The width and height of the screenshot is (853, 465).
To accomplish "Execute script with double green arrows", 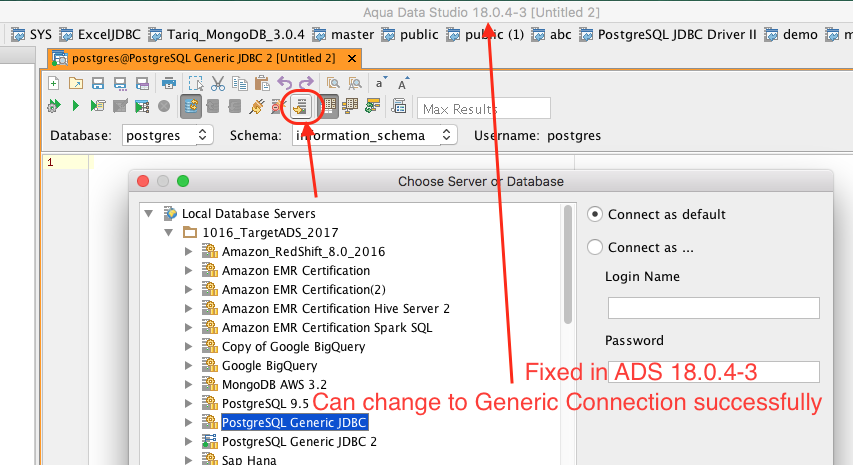I will (53, 106).
